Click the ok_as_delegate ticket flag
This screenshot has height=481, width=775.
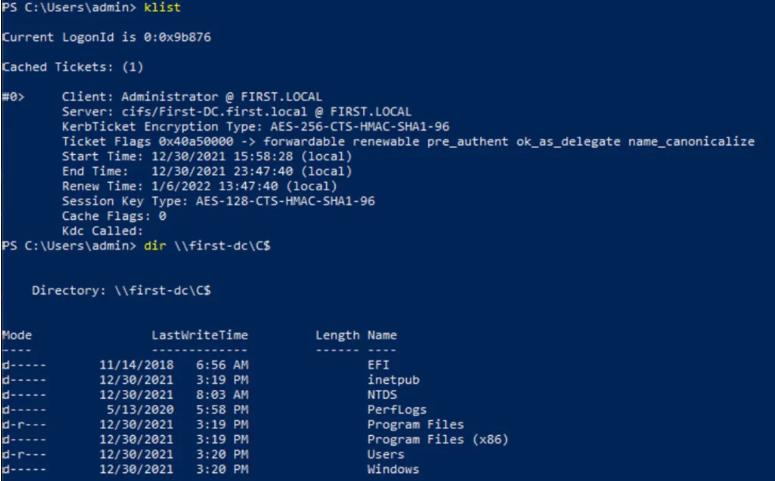pyautogui.click(x=568, y=141)
